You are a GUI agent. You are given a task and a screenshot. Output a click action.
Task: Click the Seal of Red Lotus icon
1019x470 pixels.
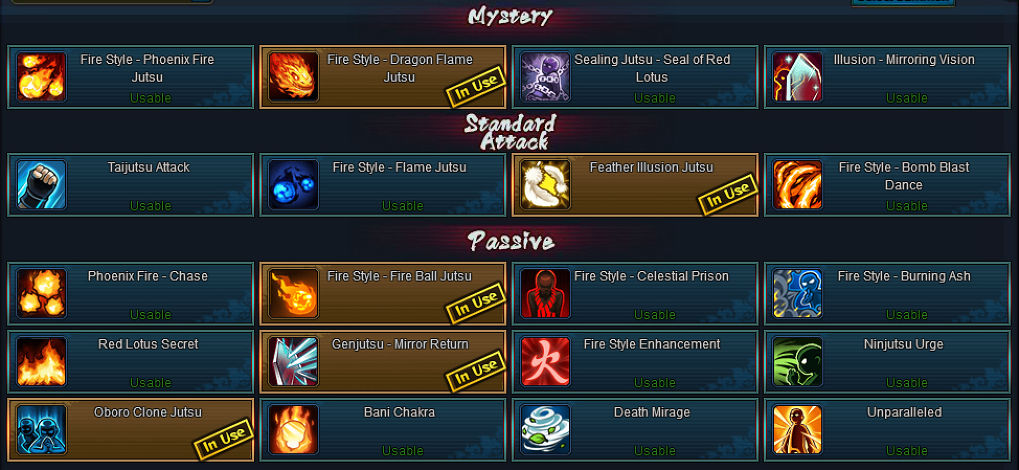(545, 77)
